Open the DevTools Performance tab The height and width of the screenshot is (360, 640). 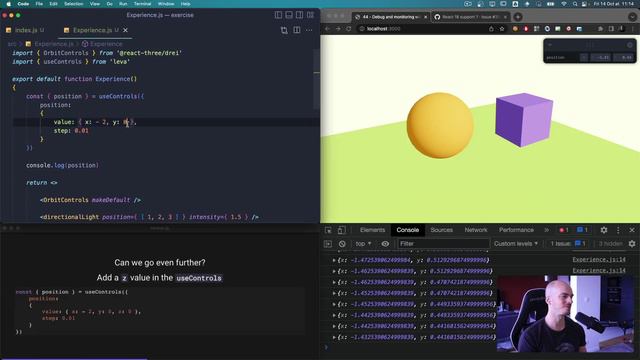(516, 230)
